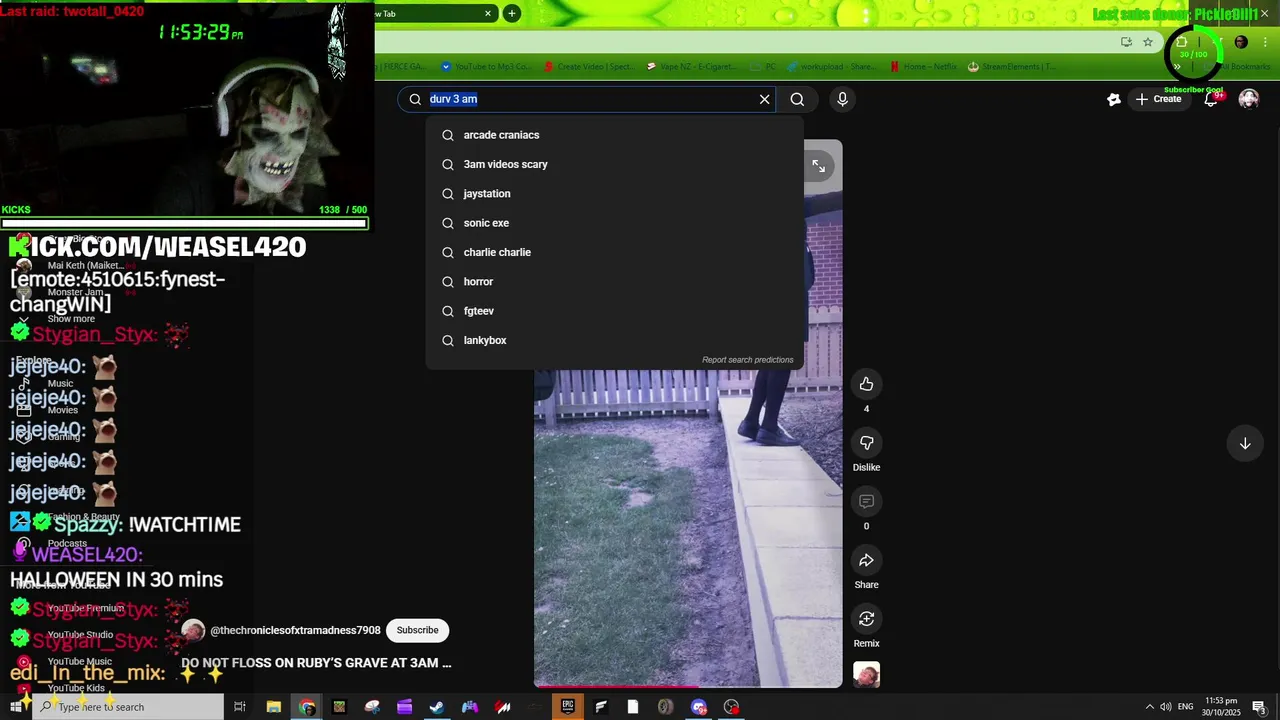Bookmark this page with the star icon

coord(1148,42)
